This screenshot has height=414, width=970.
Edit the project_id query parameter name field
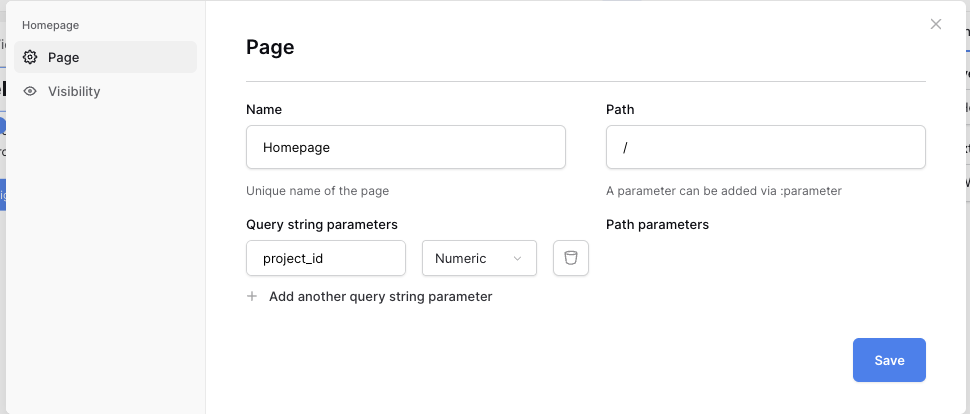pos(325,258)
